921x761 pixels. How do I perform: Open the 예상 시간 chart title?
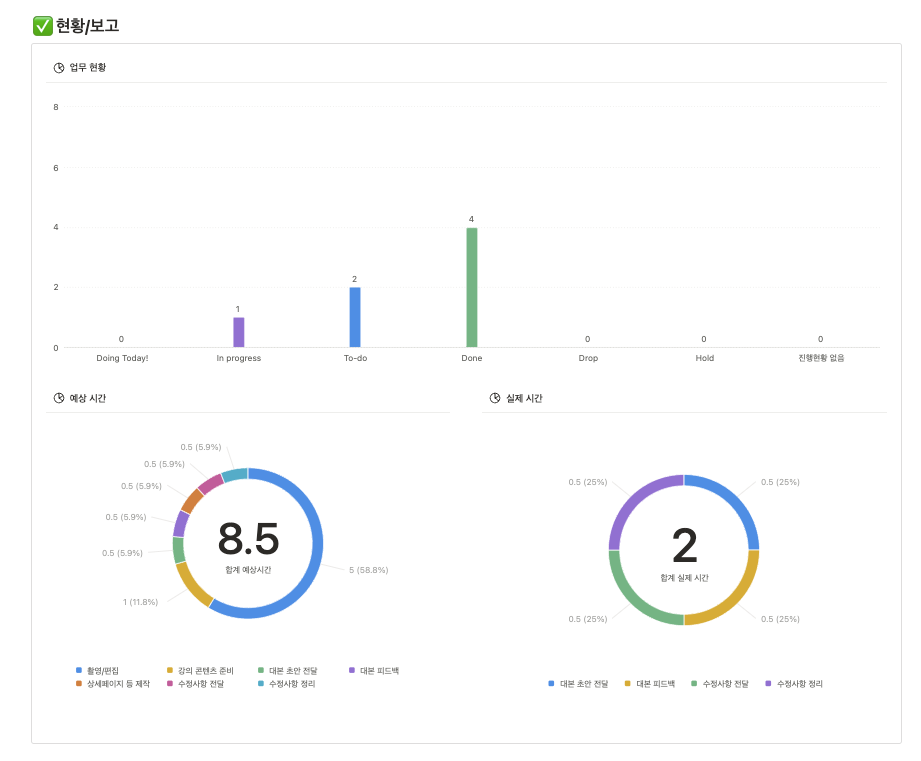pos(88,398)
